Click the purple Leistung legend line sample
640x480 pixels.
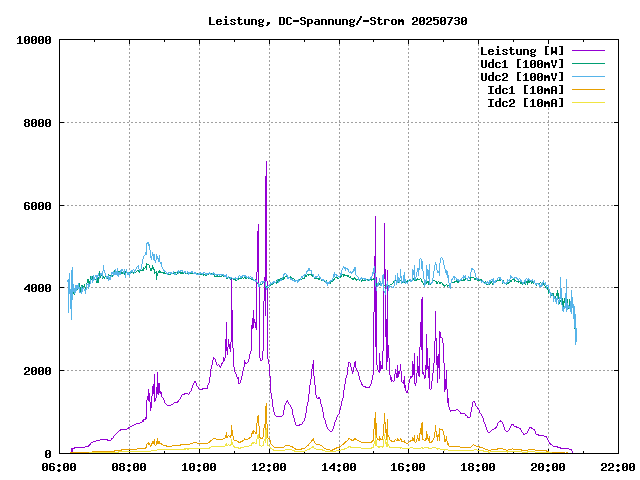[589, 51]
